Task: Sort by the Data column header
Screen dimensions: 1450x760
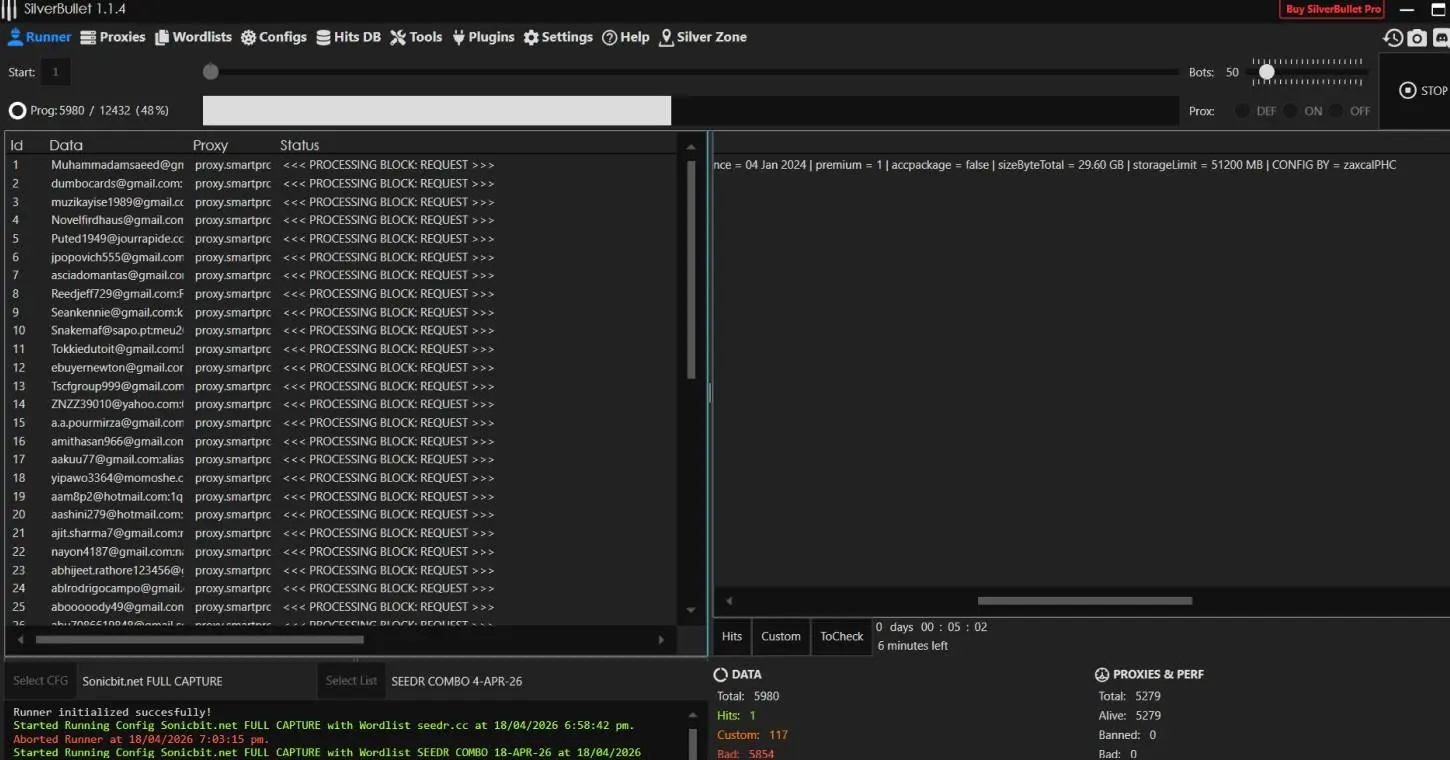Action: tap(66, 145)
